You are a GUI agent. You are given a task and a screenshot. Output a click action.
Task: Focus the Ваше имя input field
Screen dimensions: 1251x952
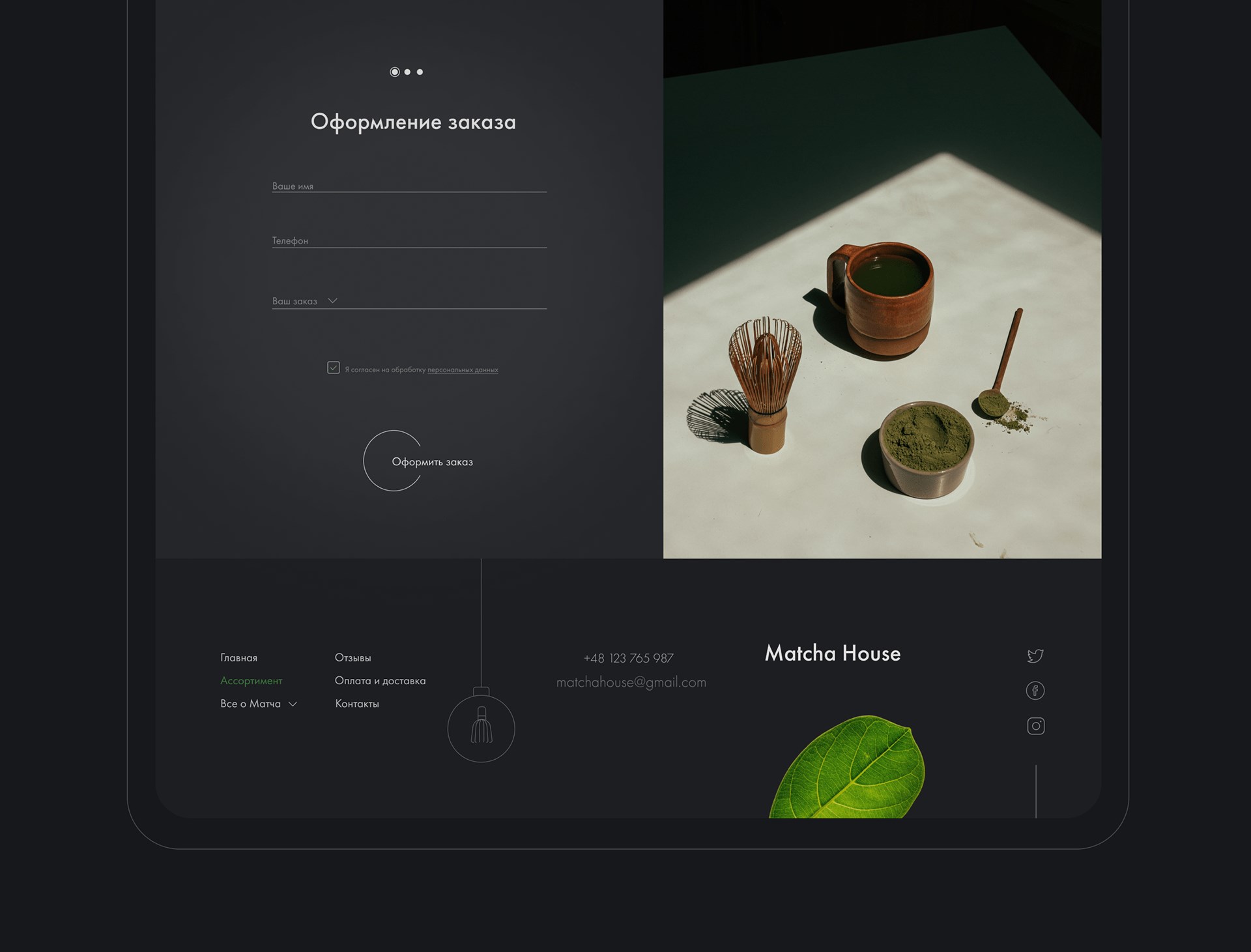click(x=409, y=186)
